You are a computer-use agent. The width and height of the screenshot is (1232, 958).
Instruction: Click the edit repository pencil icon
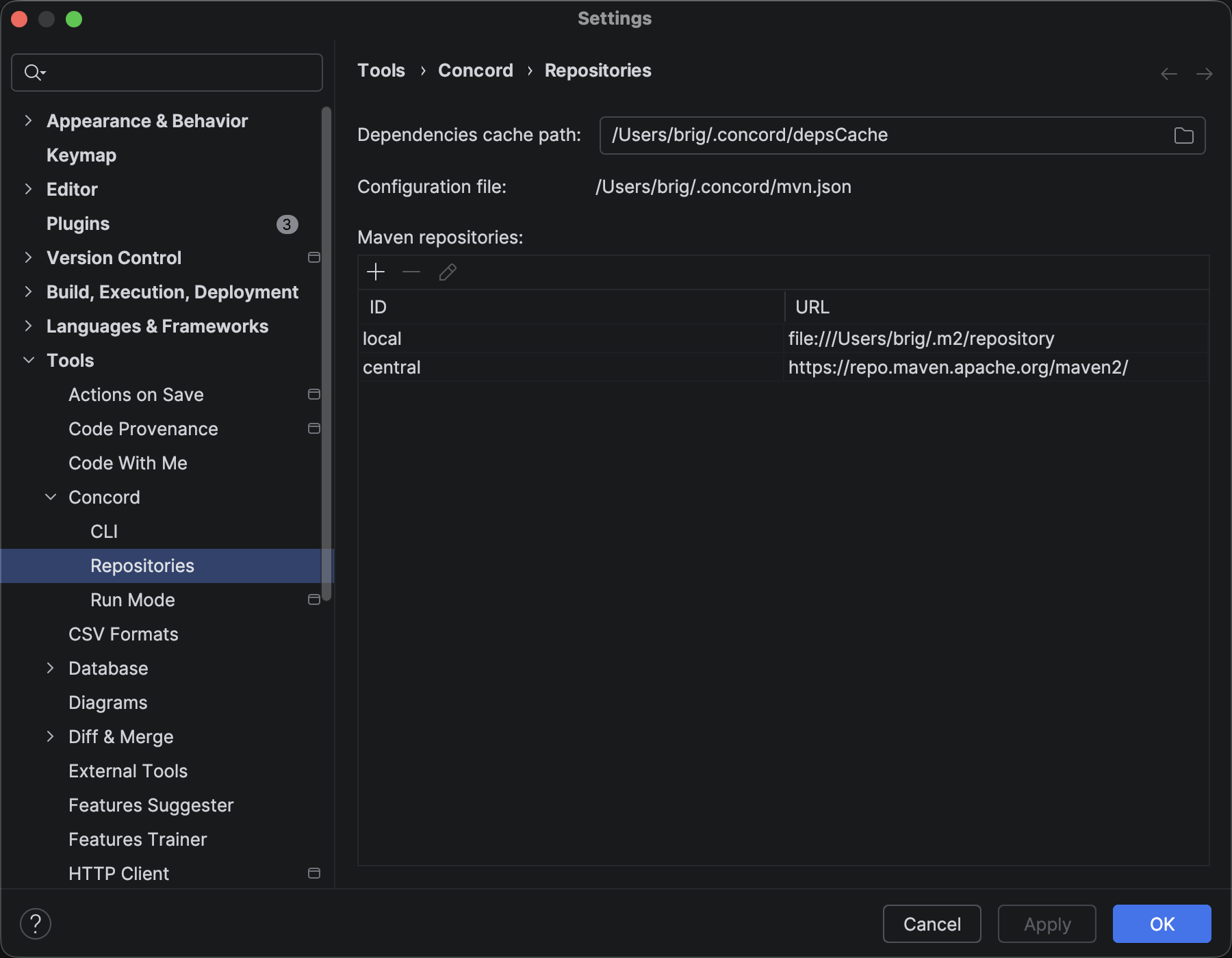pos(448,272)
